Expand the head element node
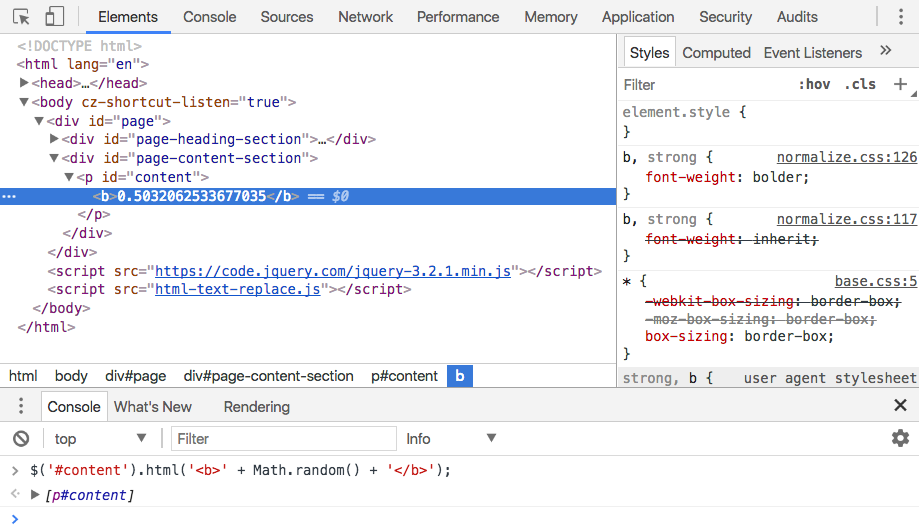919x530 pixels. pos(24,83)
